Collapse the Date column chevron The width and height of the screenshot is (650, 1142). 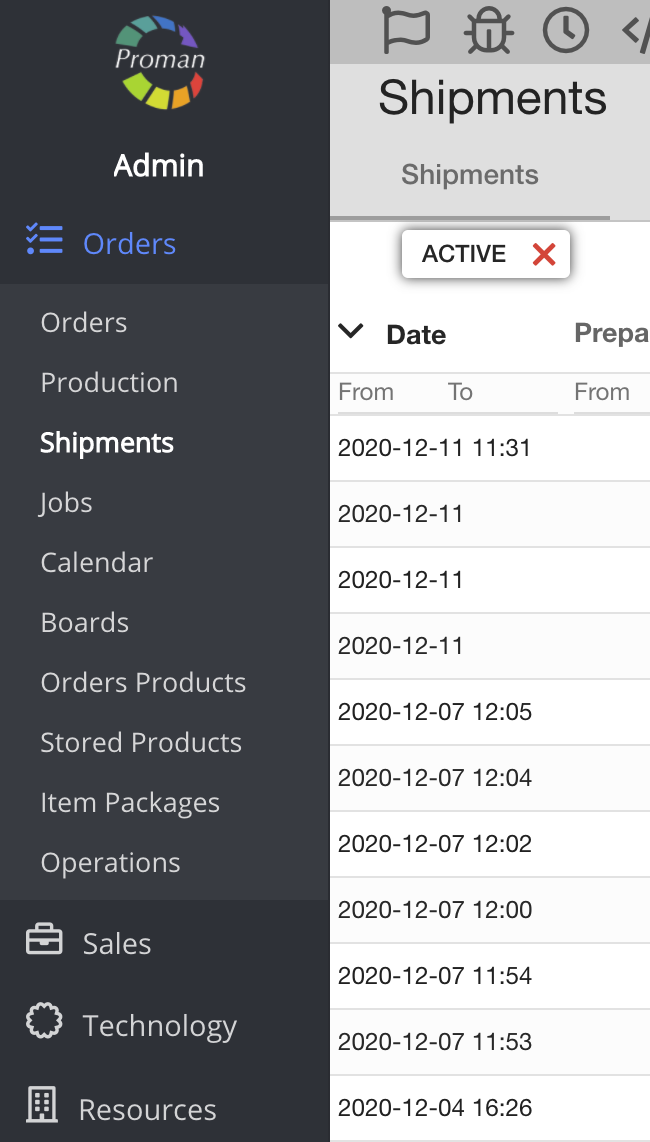351,332
